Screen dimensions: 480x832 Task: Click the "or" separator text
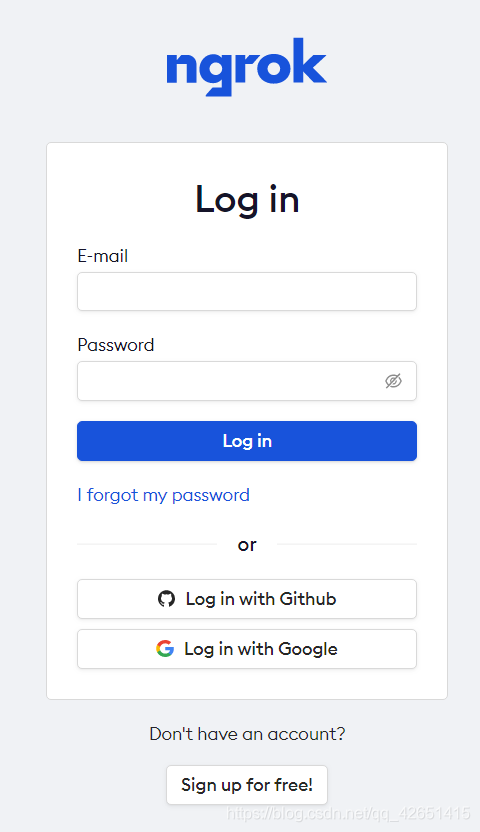247,545
